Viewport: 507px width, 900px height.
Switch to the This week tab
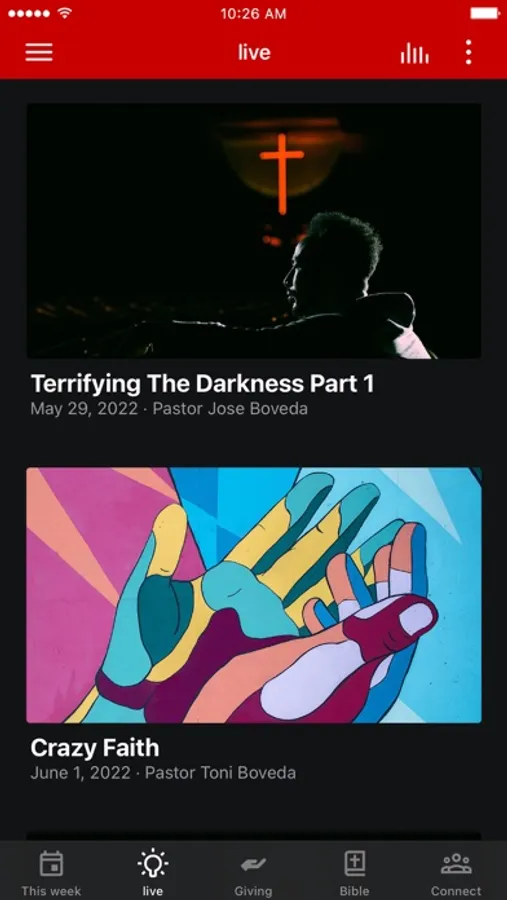[x=51, y=891]
